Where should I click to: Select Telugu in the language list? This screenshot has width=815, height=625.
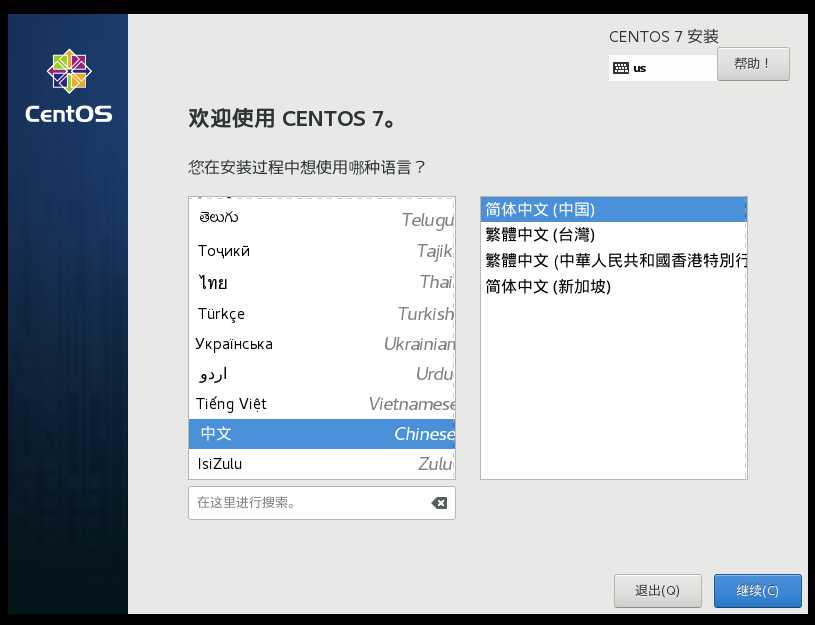pos(322,218)
